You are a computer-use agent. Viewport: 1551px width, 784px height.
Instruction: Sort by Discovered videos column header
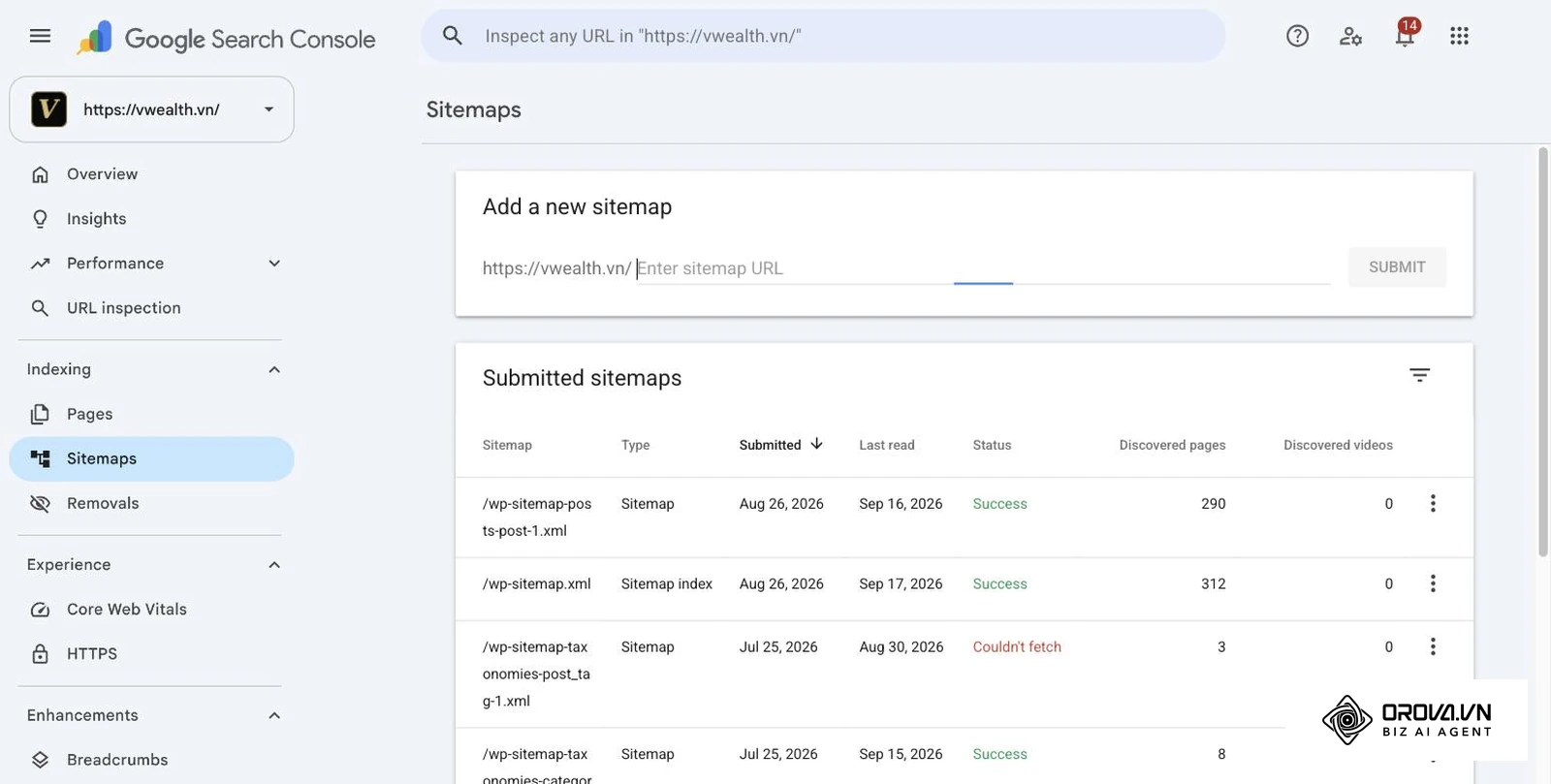pos(1338,445)
